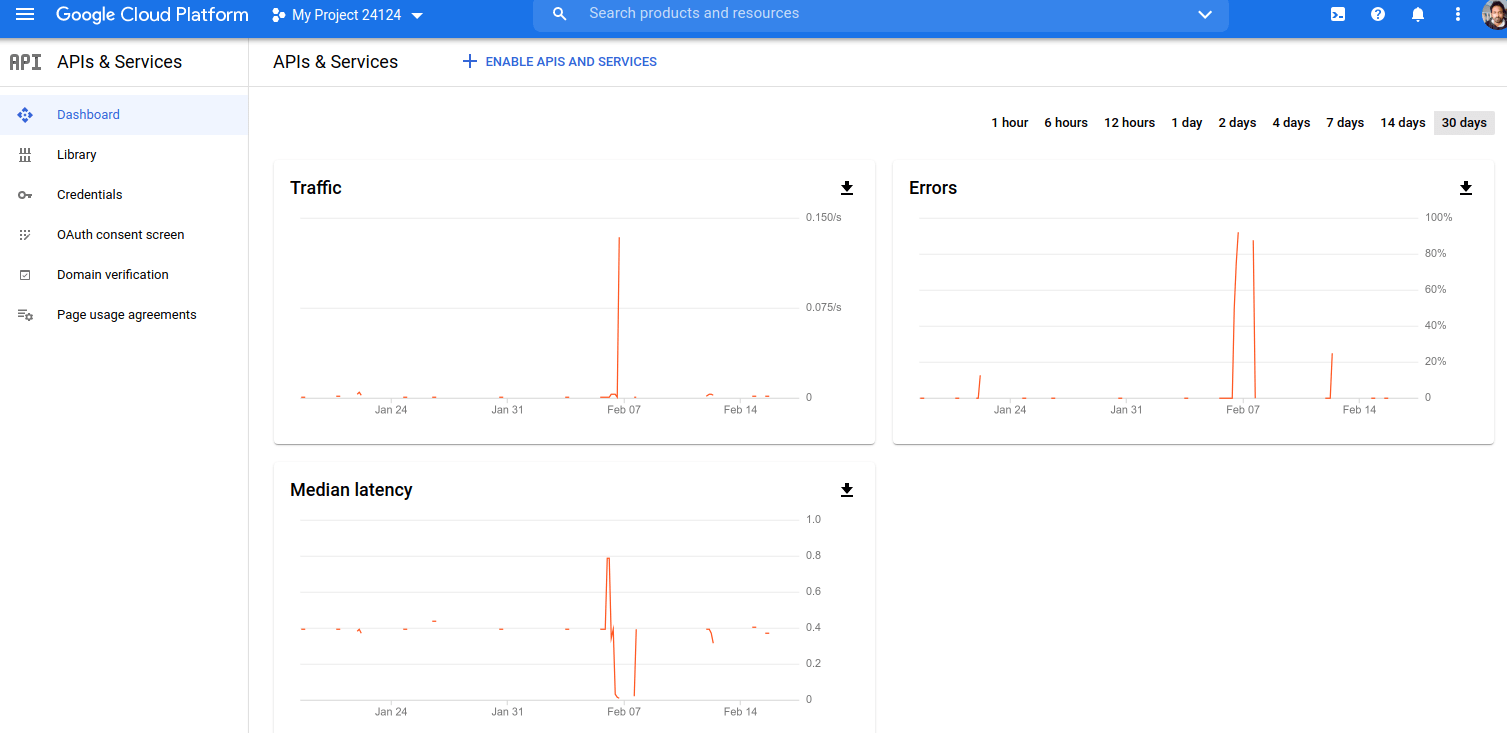Screen dimensions: 1507x733
Task: Open the utilities three-dot menu
Action: (1457, 14)
